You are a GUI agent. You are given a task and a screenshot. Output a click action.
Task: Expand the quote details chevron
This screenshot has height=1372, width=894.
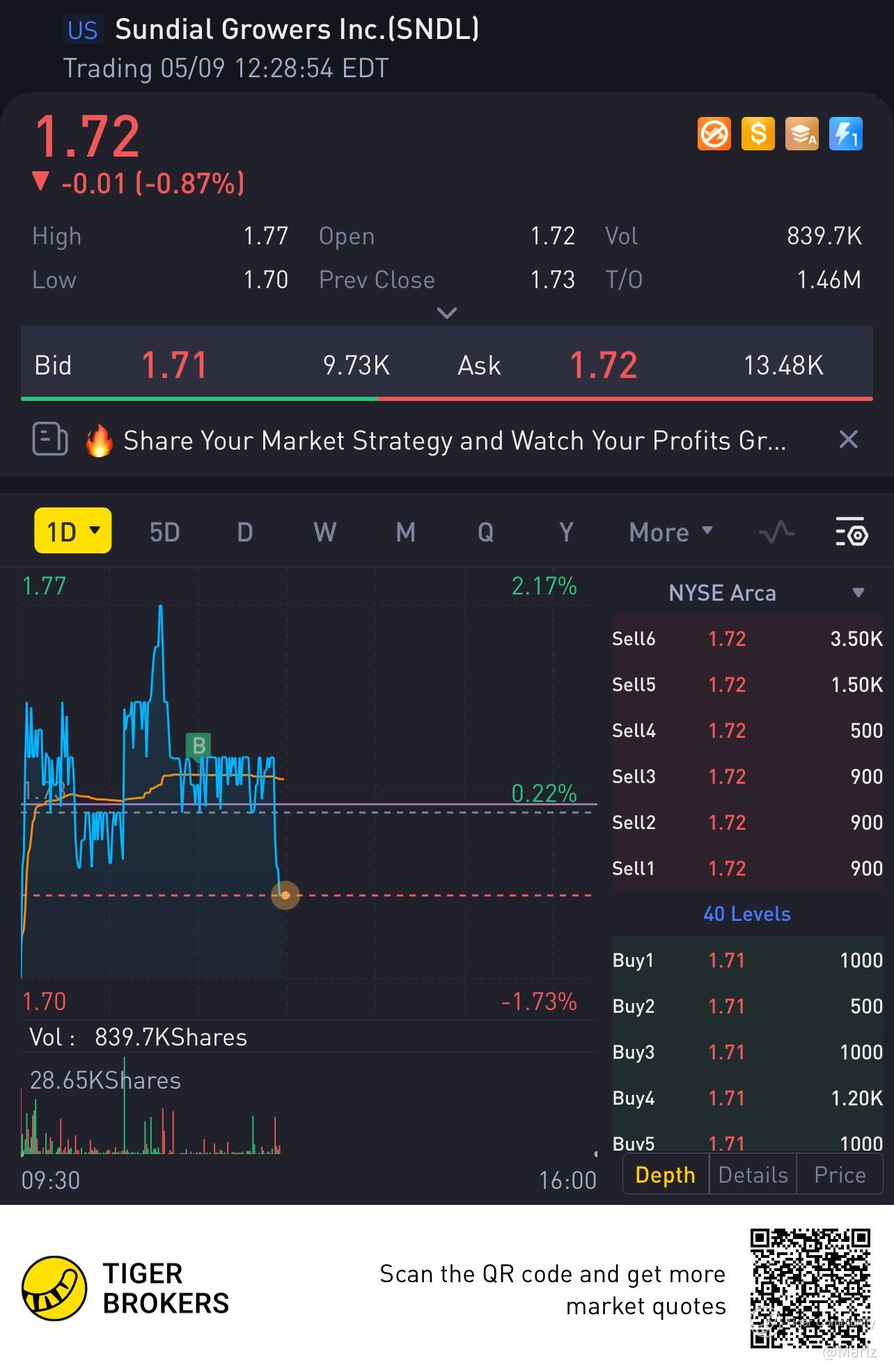[446, 313]
